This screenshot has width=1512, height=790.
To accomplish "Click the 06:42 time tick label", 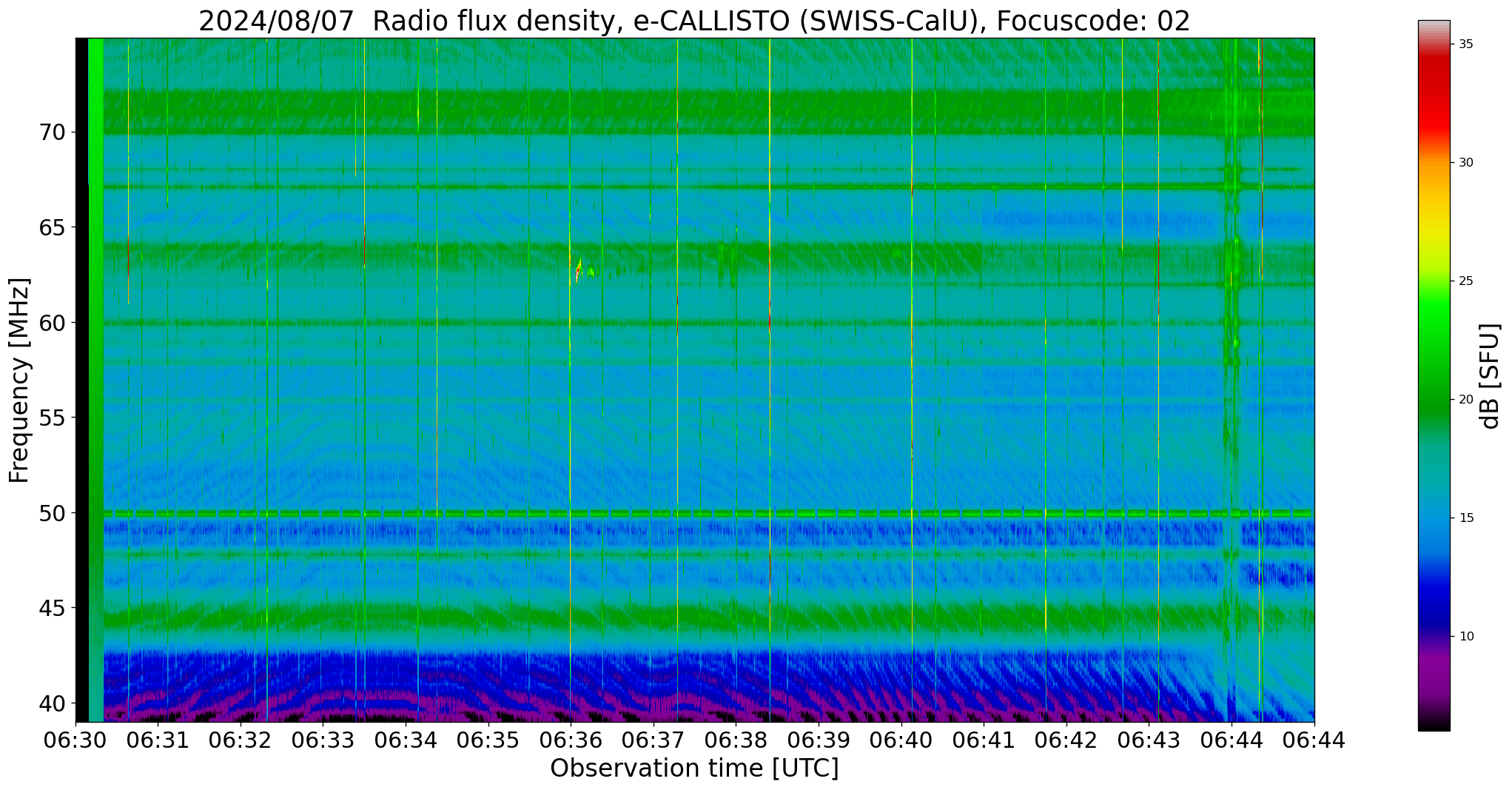I will [x=1066, y=740].
